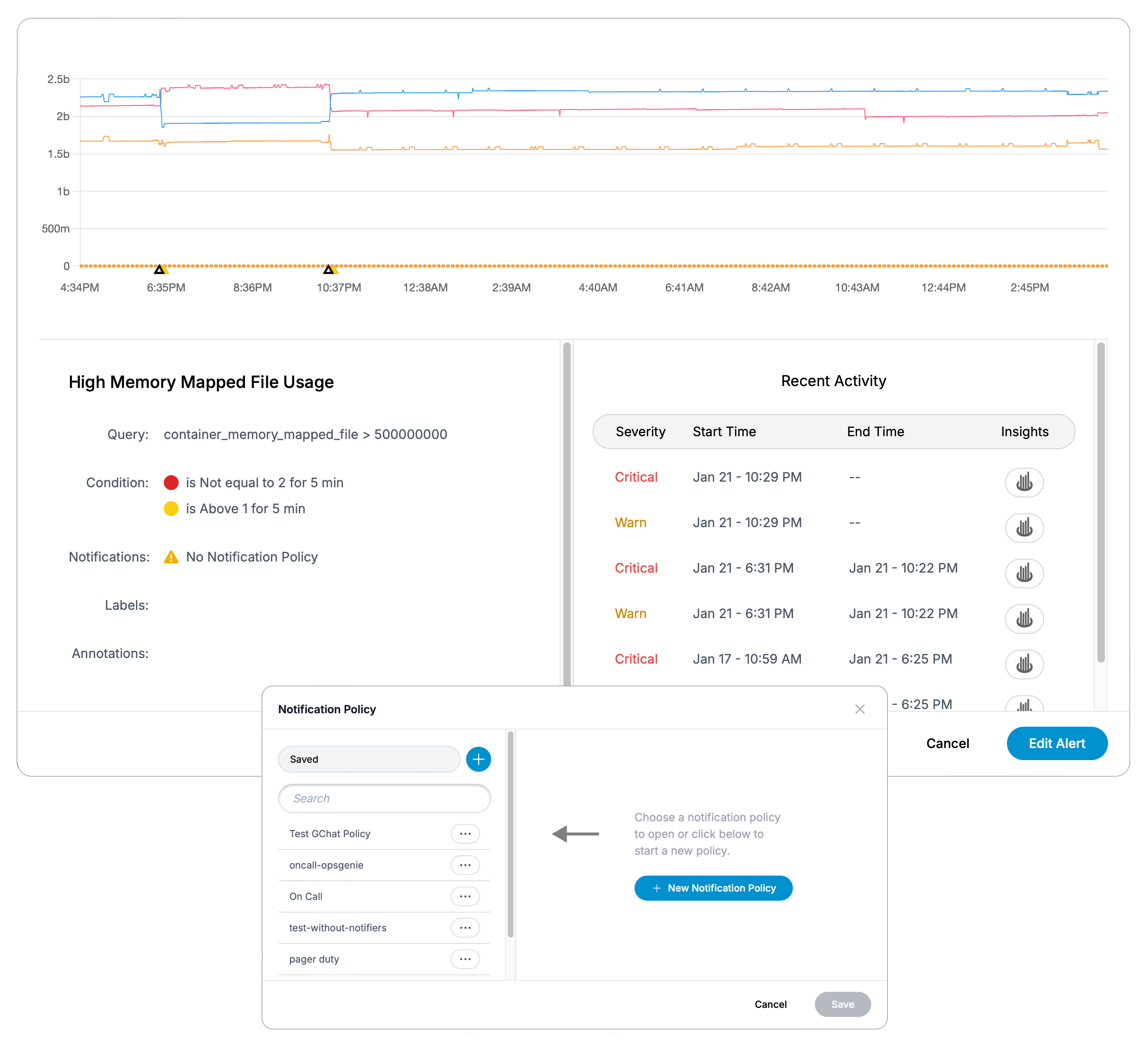Click blue plus icon beside Saved
This screenshot has width=1148, height=1052.
click(x=478, y=759)
